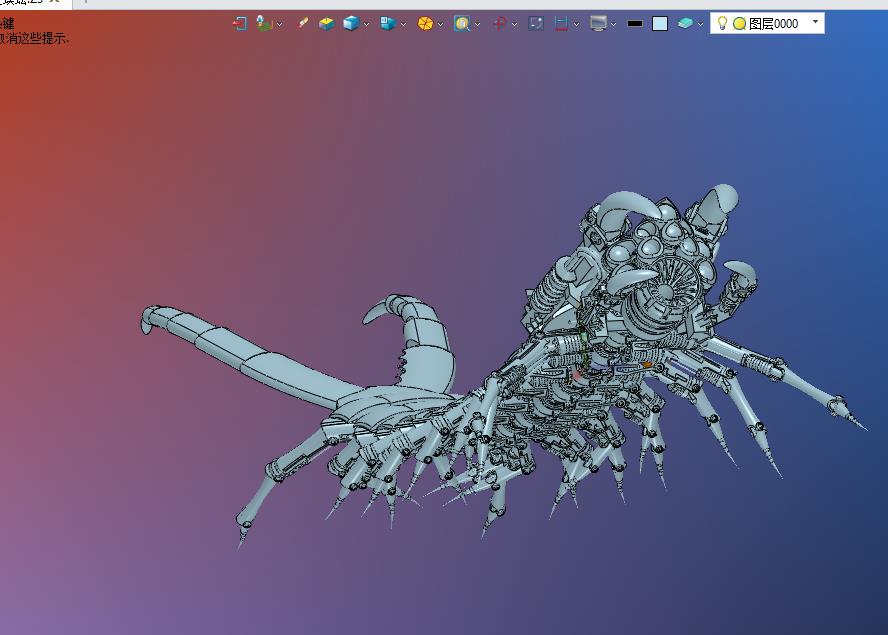This screenshot has width=888, height=635.
Task: Click the blue dimension measure icon
Action: [561, 23]
